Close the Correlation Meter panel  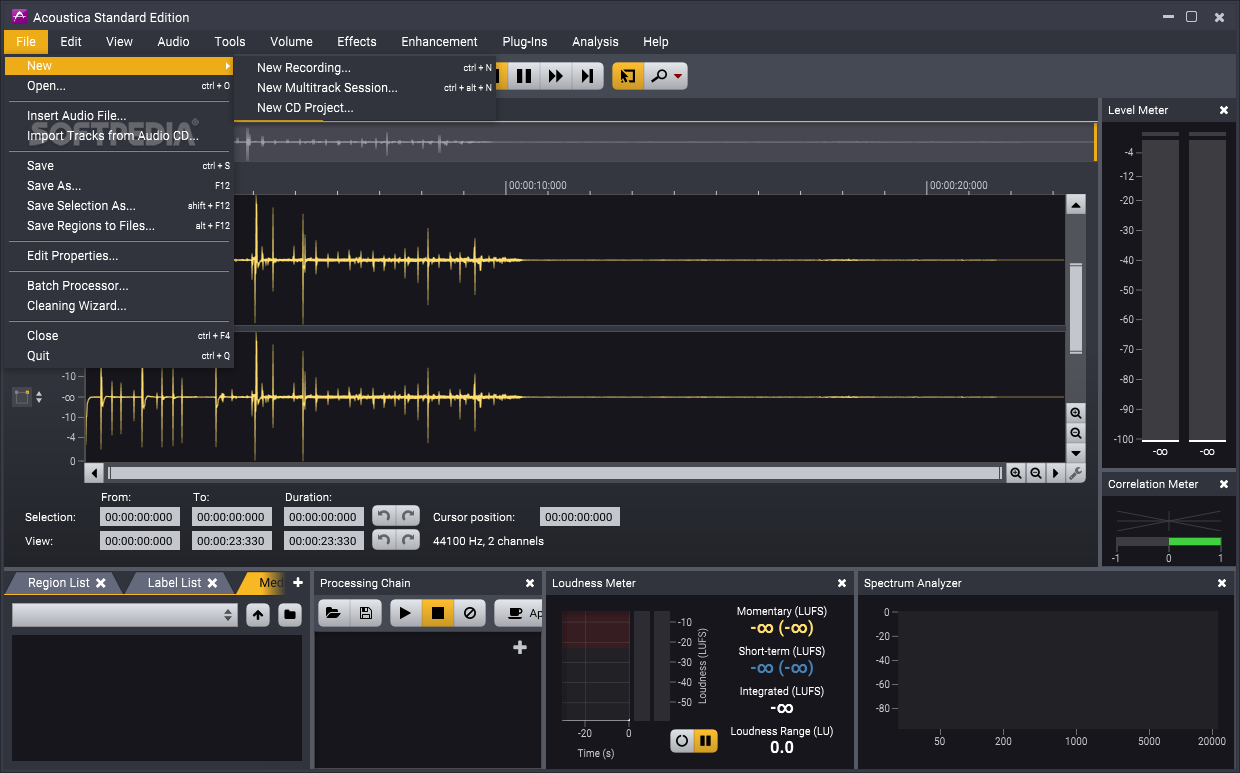1223,484
